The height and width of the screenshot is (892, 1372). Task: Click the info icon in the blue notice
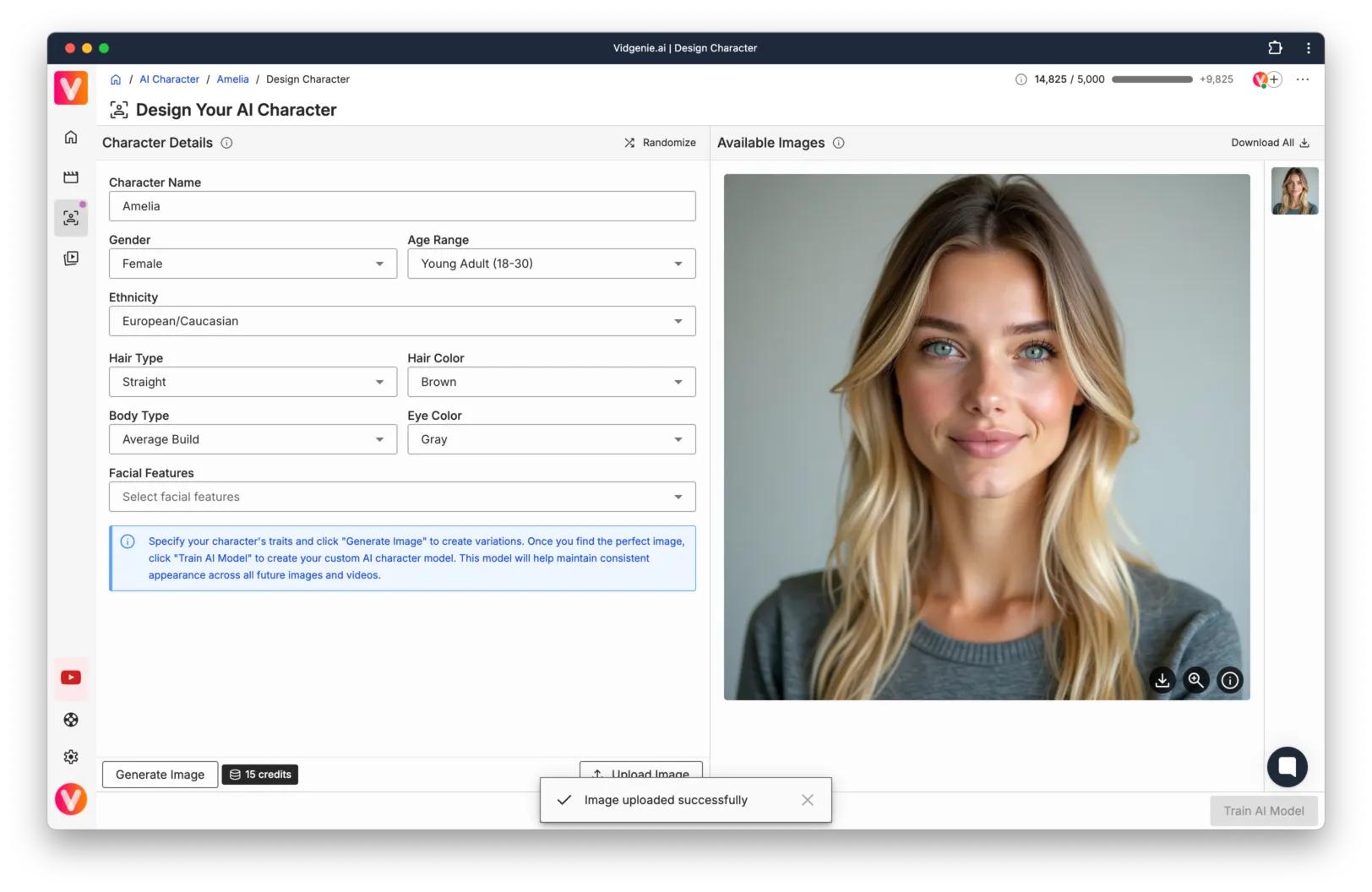[x=128, y=541]
